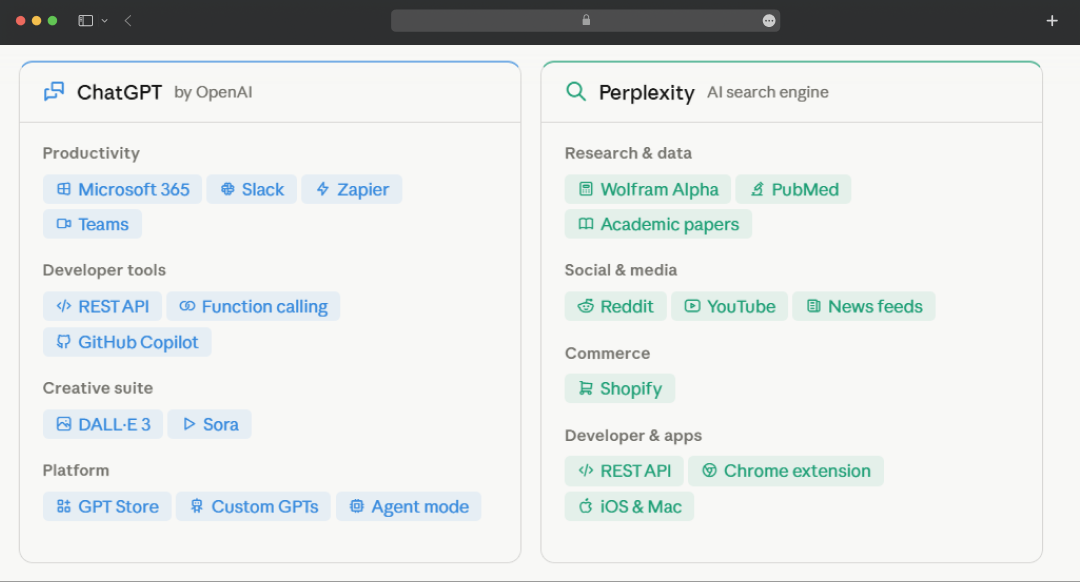Click the Slack chip icon
The width and height of the screenshot is (1080, 582).
[227, 189]
